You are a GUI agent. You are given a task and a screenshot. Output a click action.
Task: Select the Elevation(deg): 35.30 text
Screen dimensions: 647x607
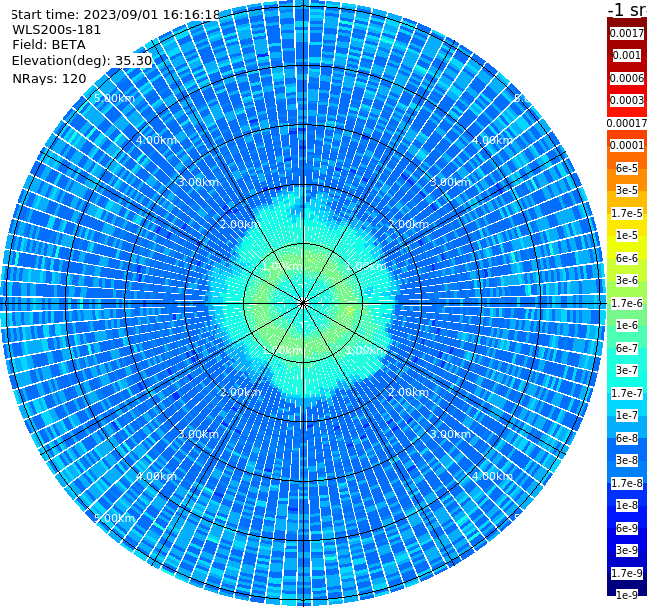tap(82, 61)
